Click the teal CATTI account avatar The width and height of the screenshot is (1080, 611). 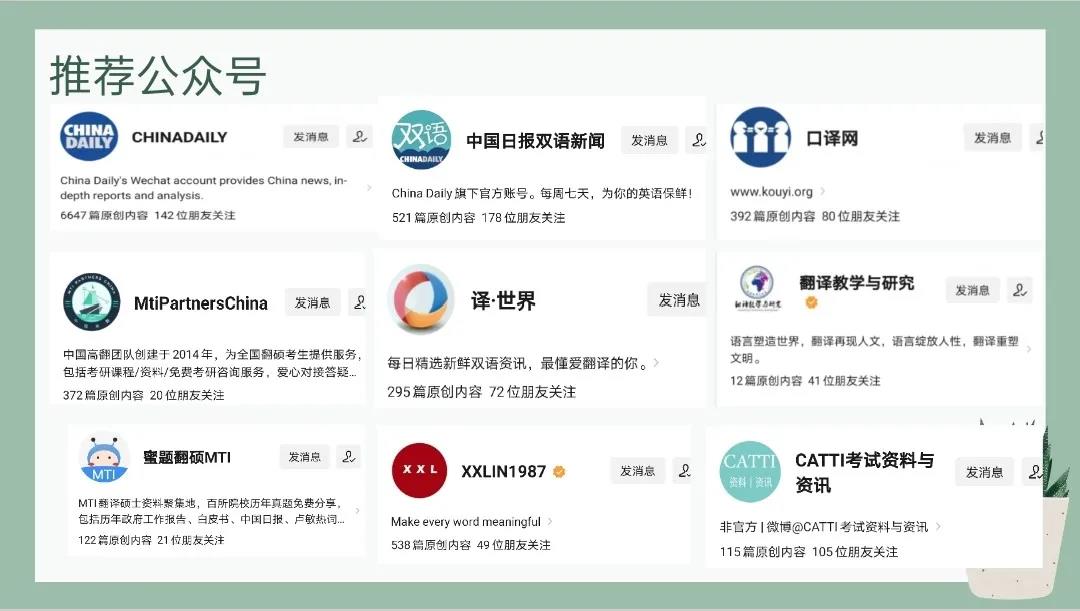tap(749, 471)
